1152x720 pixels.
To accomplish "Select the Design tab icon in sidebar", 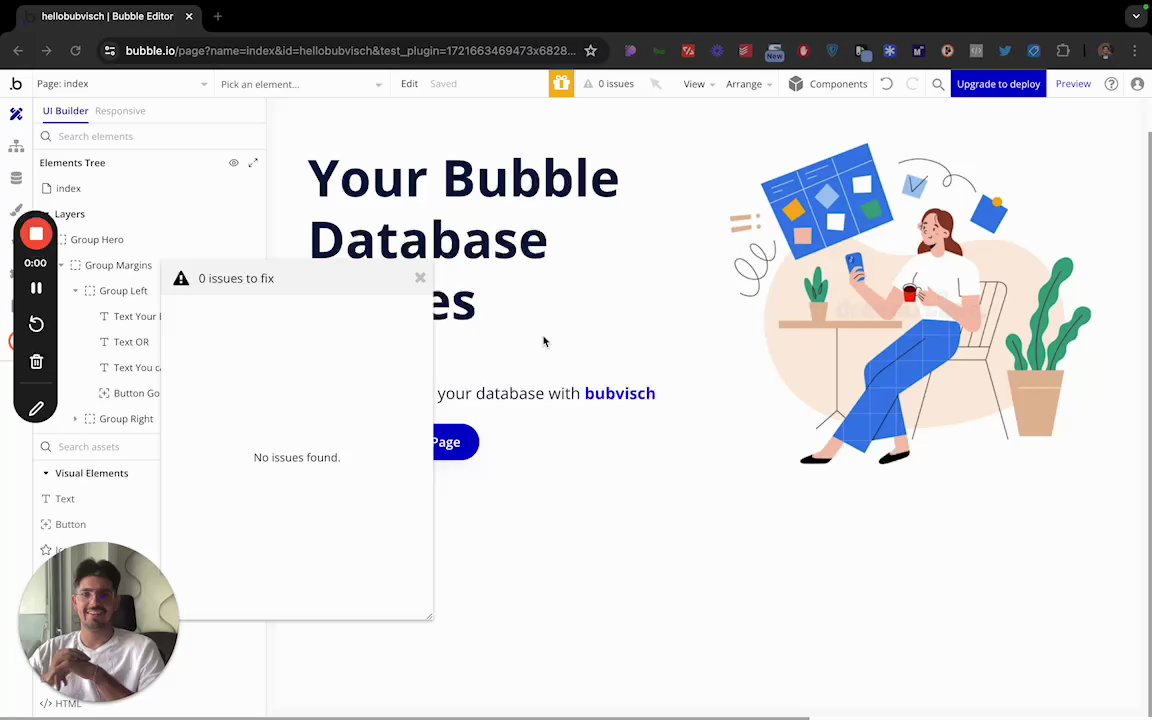I will [x=16, y=114].
